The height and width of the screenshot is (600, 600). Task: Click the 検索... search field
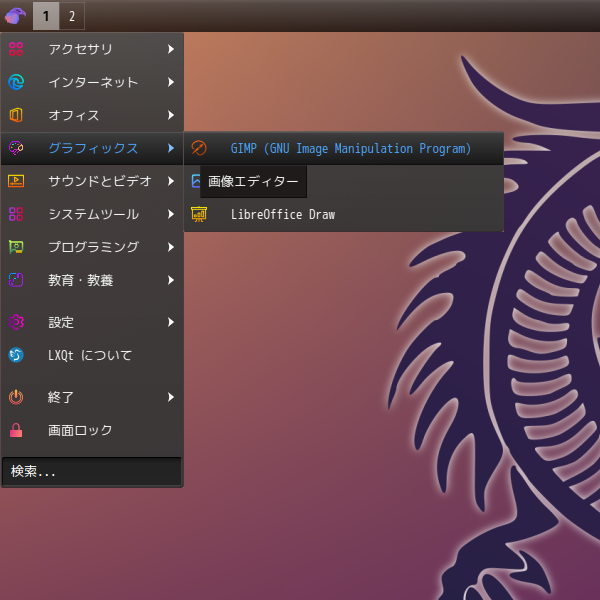[x=92, y=471]
